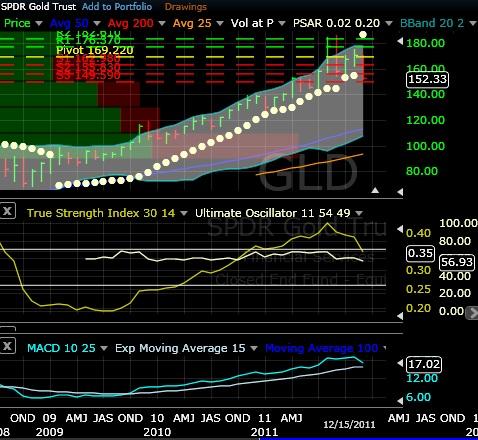The width and height of the screenshot is (478, 440).
Task: Click the True Strength Index 30 14 label
Action: (x=101, y=213)
